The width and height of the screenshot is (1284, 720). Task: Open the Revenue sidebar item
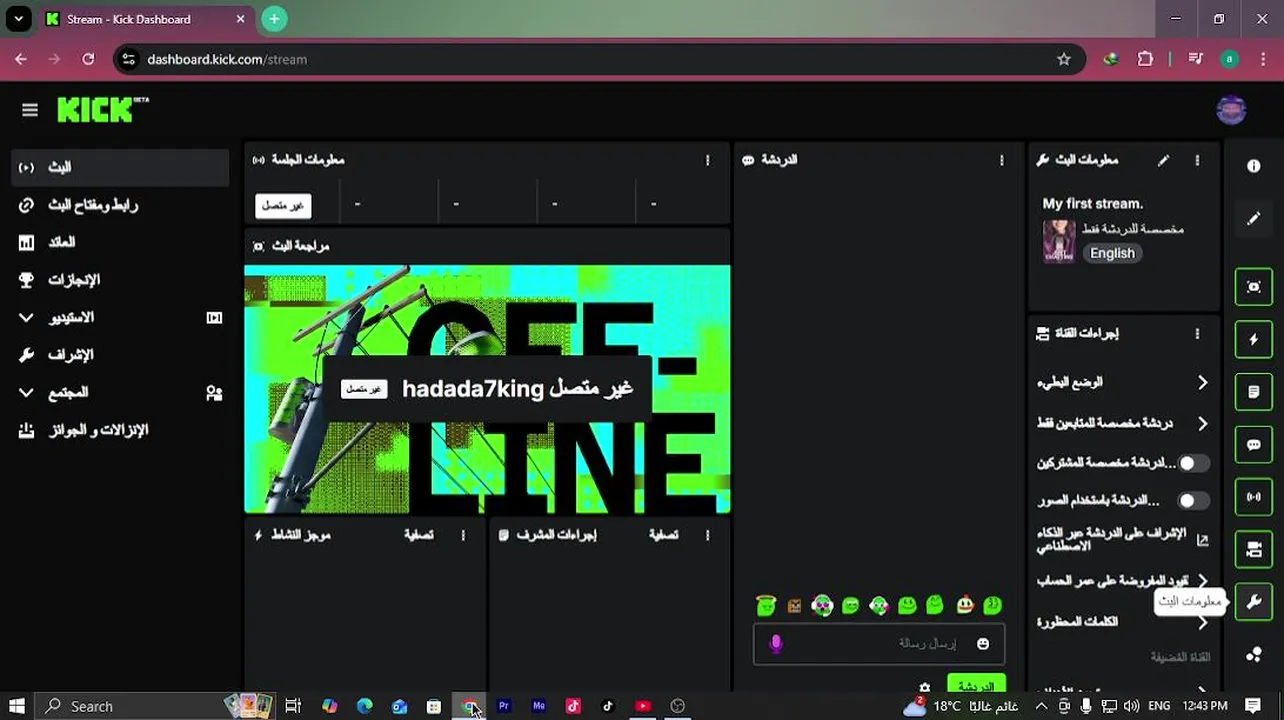120,242
